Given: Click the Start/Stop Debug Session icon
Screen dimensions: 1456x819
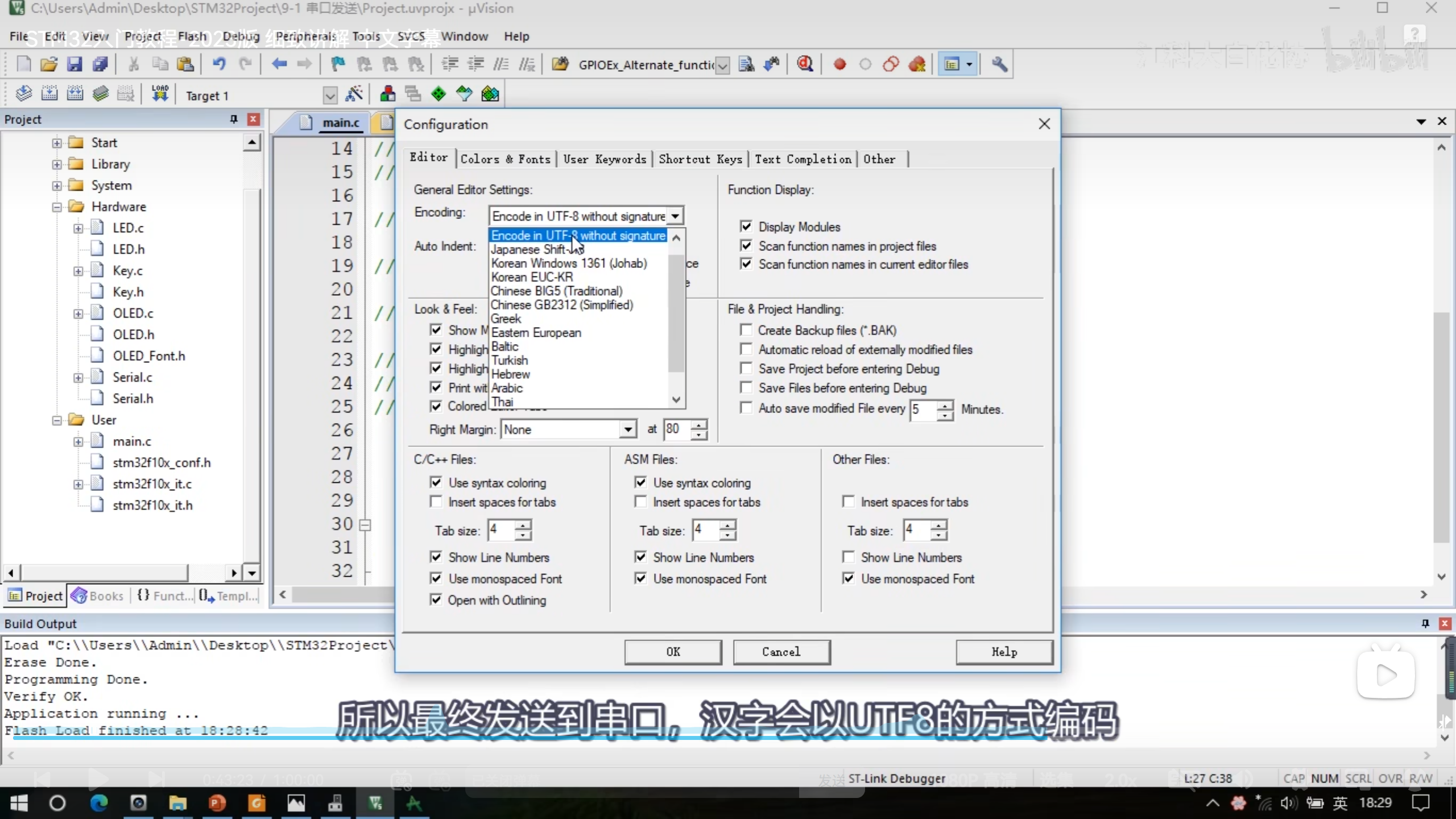Looking at the screenshot, I should 805,64.
